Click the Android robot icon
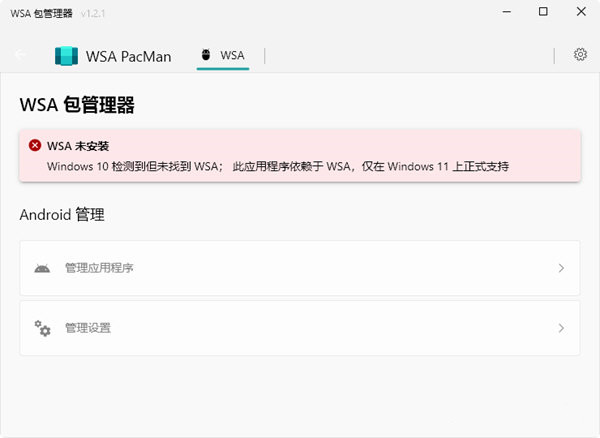Screen dimensions: 600x438 pyautogui.click(x=42, y=268)
